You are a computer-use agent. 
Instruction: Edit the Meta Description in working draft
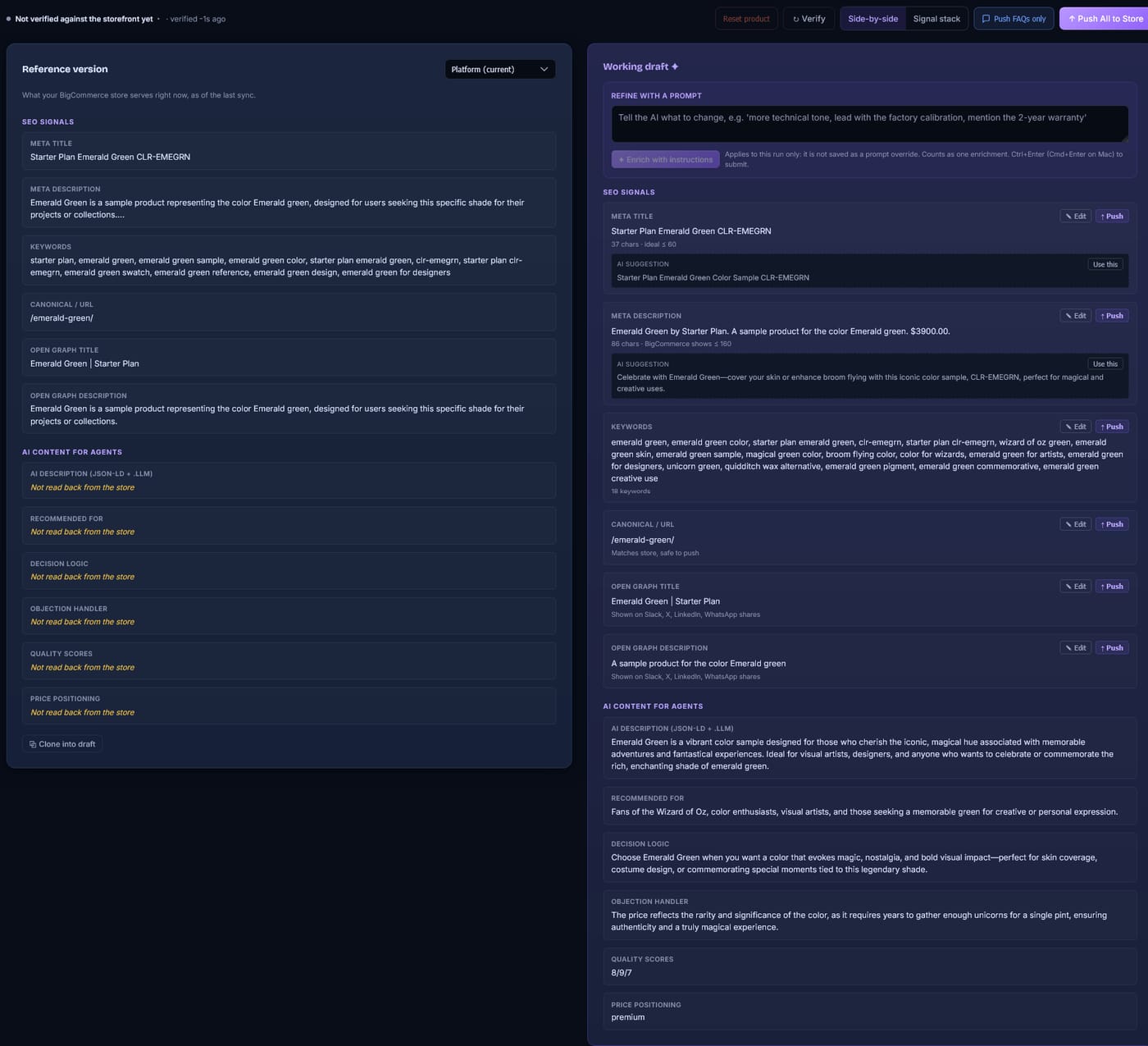[1075, 316]
